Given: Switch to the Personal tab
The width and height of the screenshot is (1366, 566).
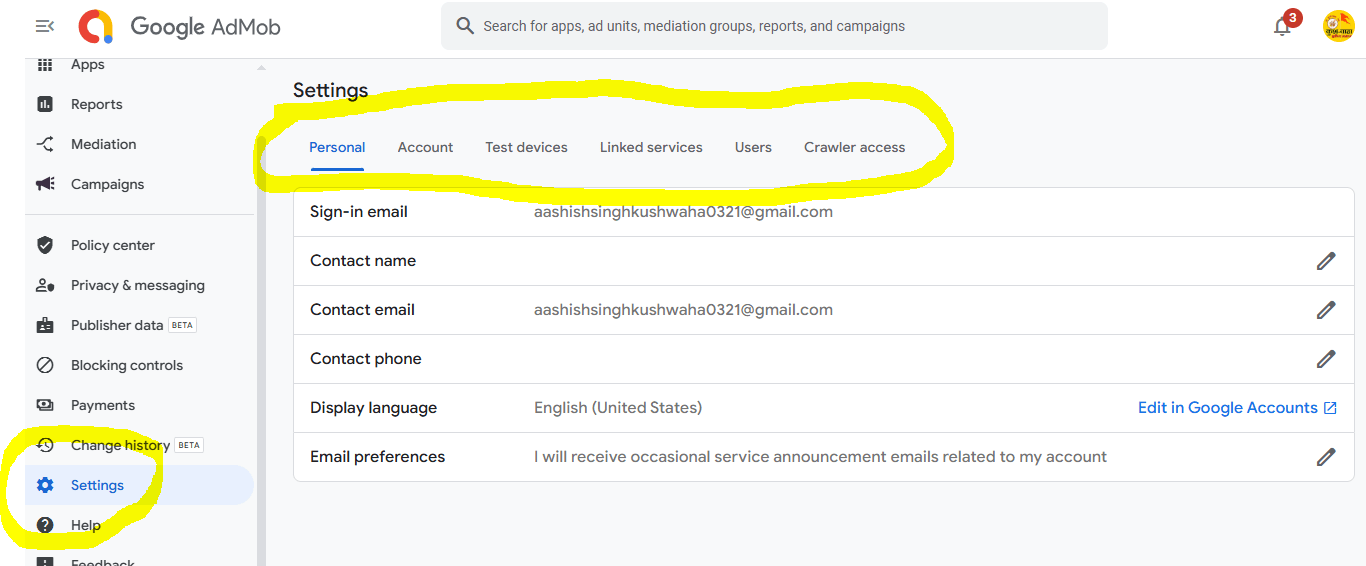Looking at the screenshot, I should click(x=337, y=147).
